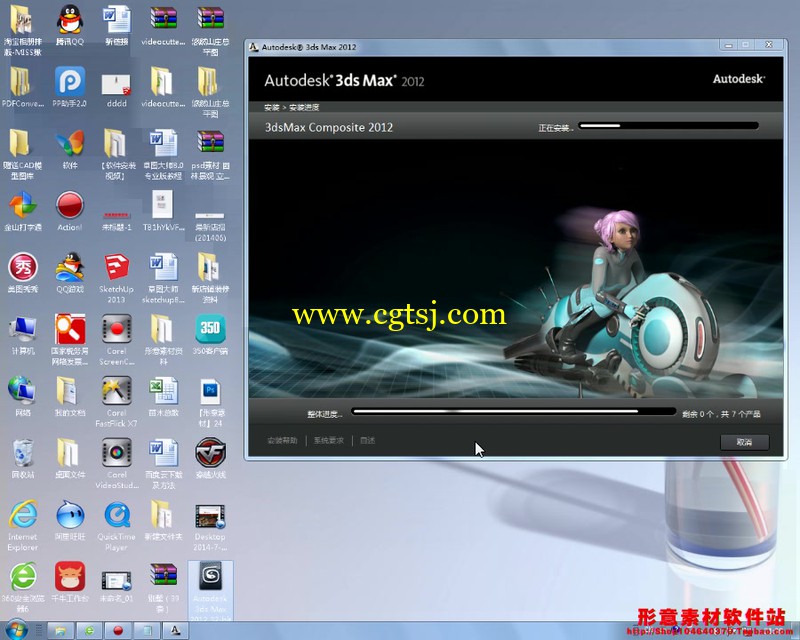Open the videocutte... RAR archive icon

tap(163, 24)
